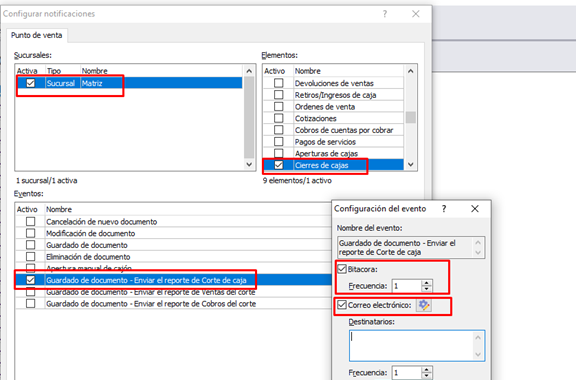
Task: Select the Punto de venta tab
Action: click(36, 35)
